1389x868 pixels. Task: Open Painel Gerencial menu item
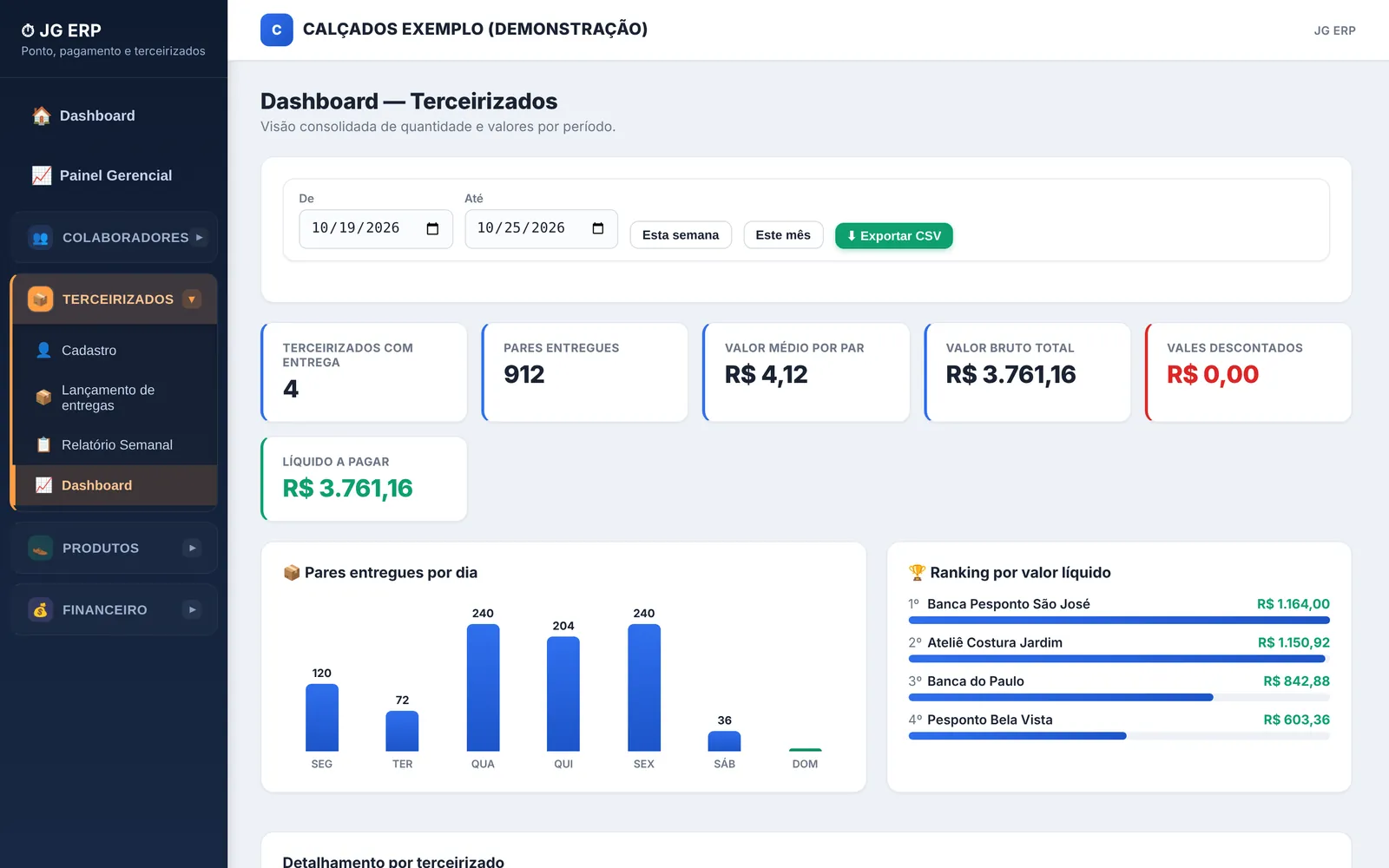click(114, 175)
